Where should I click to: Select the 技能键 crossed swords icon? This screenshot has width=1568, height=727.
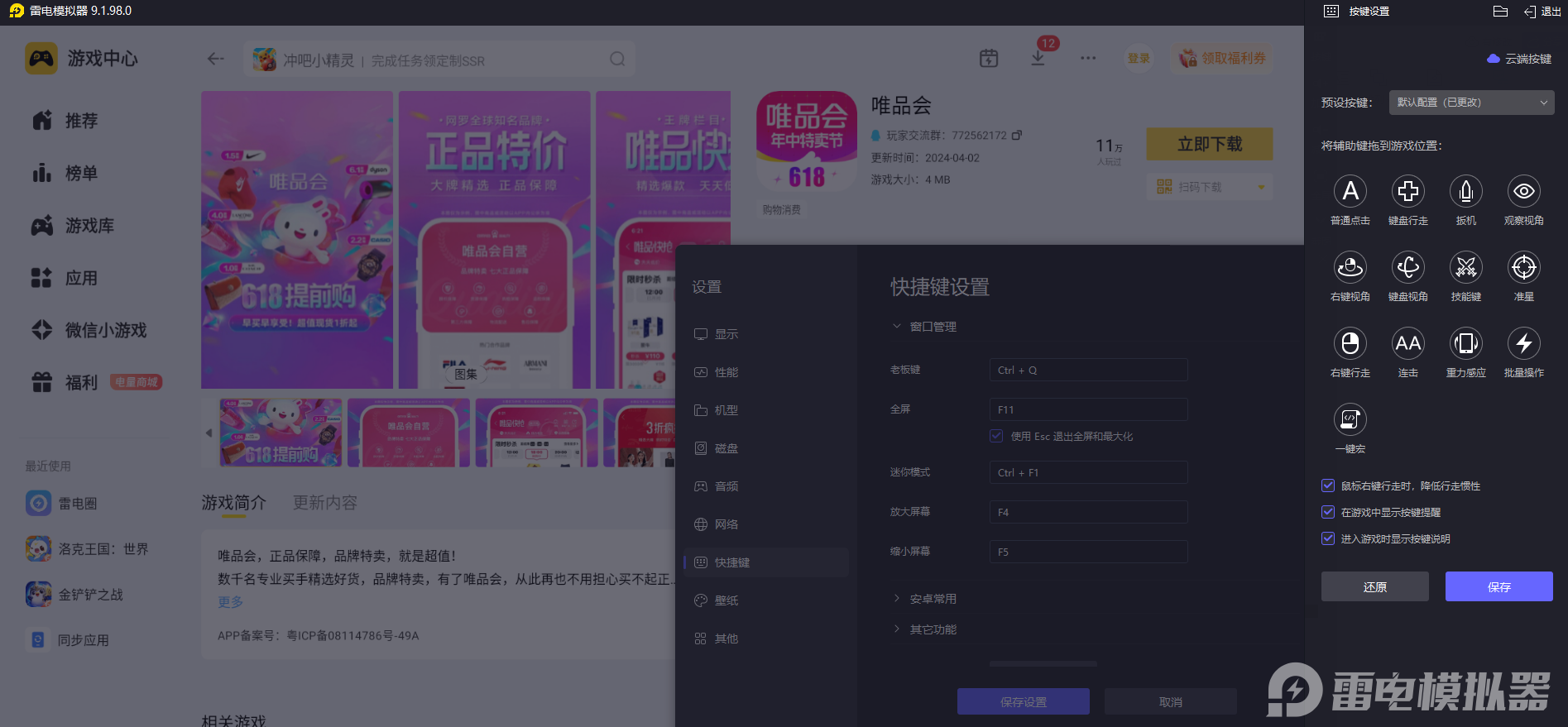(1466, 268)
